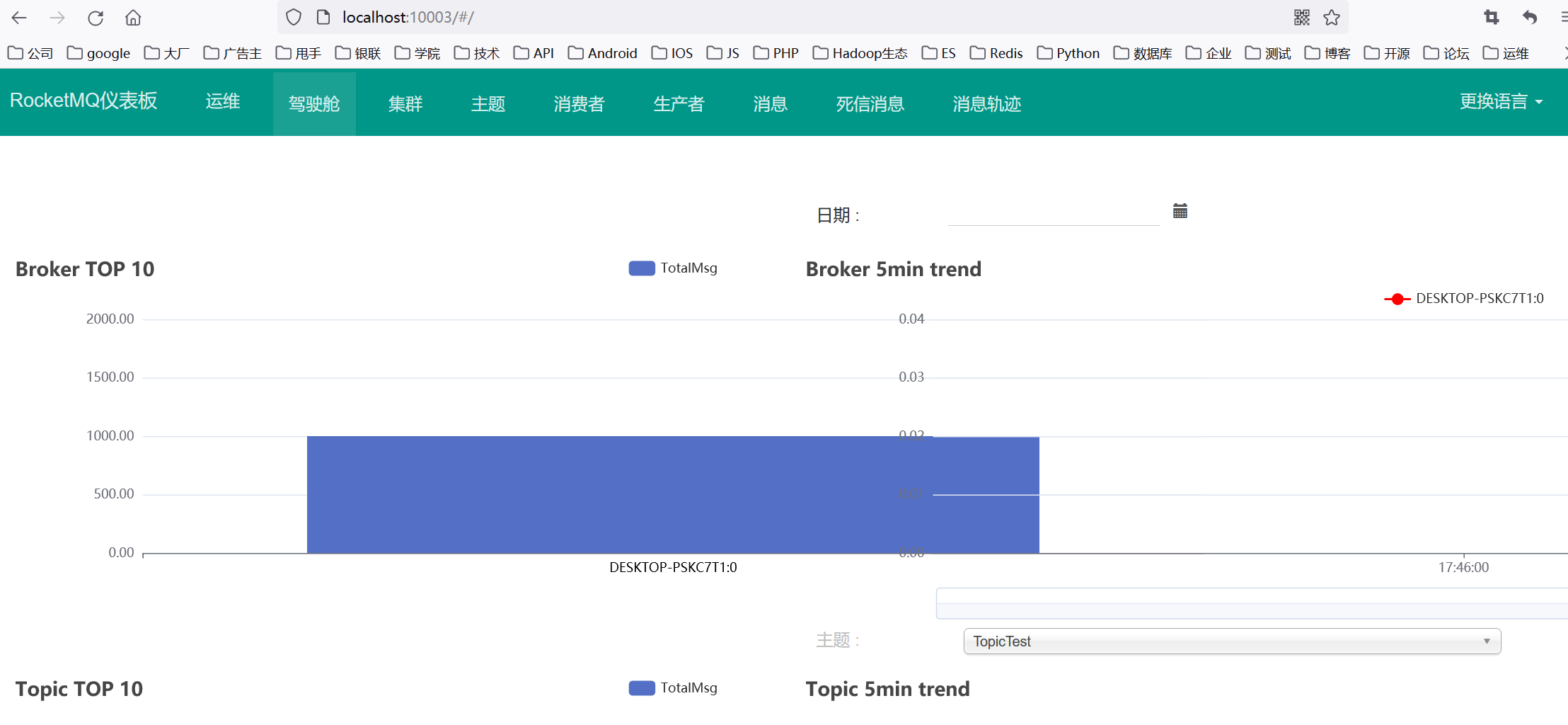Open the QR code icon in address bar
This screenshot has width=1568, height=725.
1301,18
